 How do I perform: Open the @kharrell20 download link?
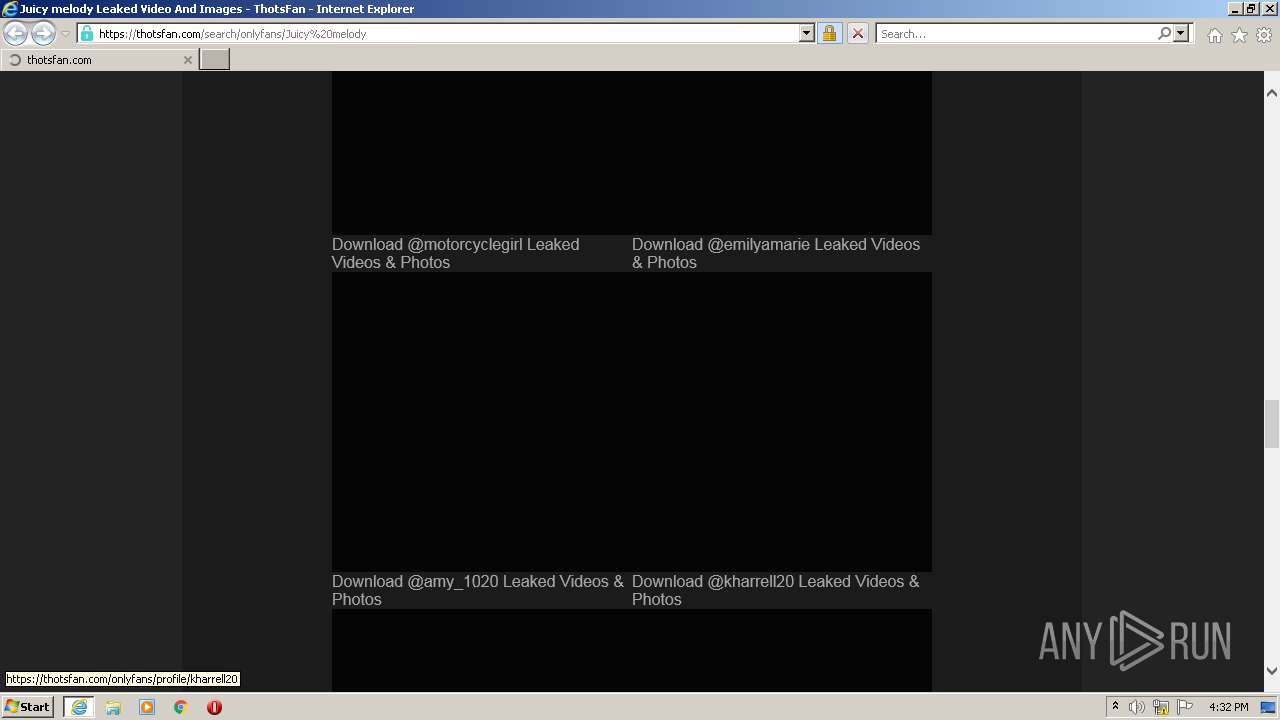(776, 590)
